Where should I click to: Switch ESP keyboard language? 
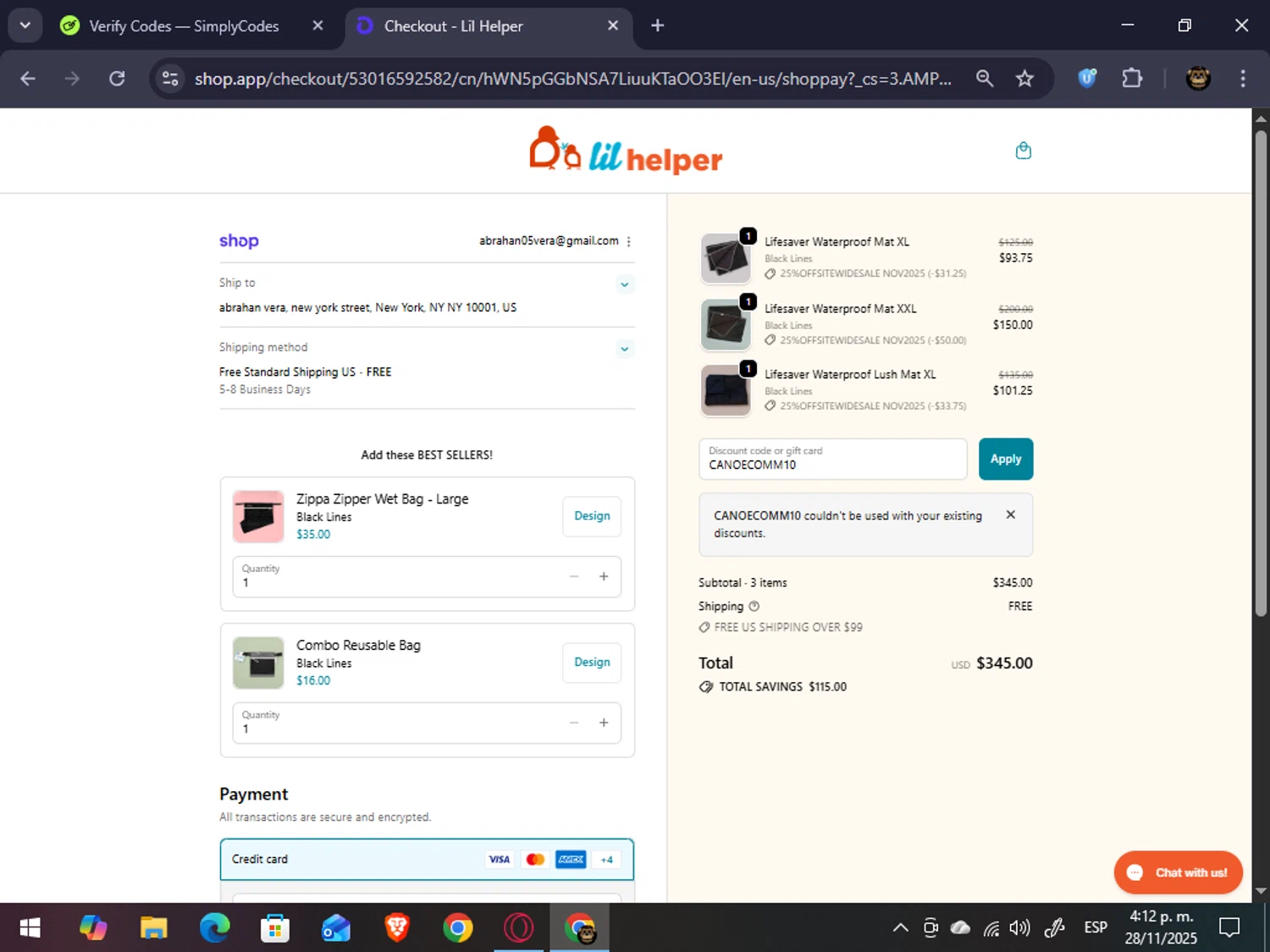click(x=1096, y=928)
